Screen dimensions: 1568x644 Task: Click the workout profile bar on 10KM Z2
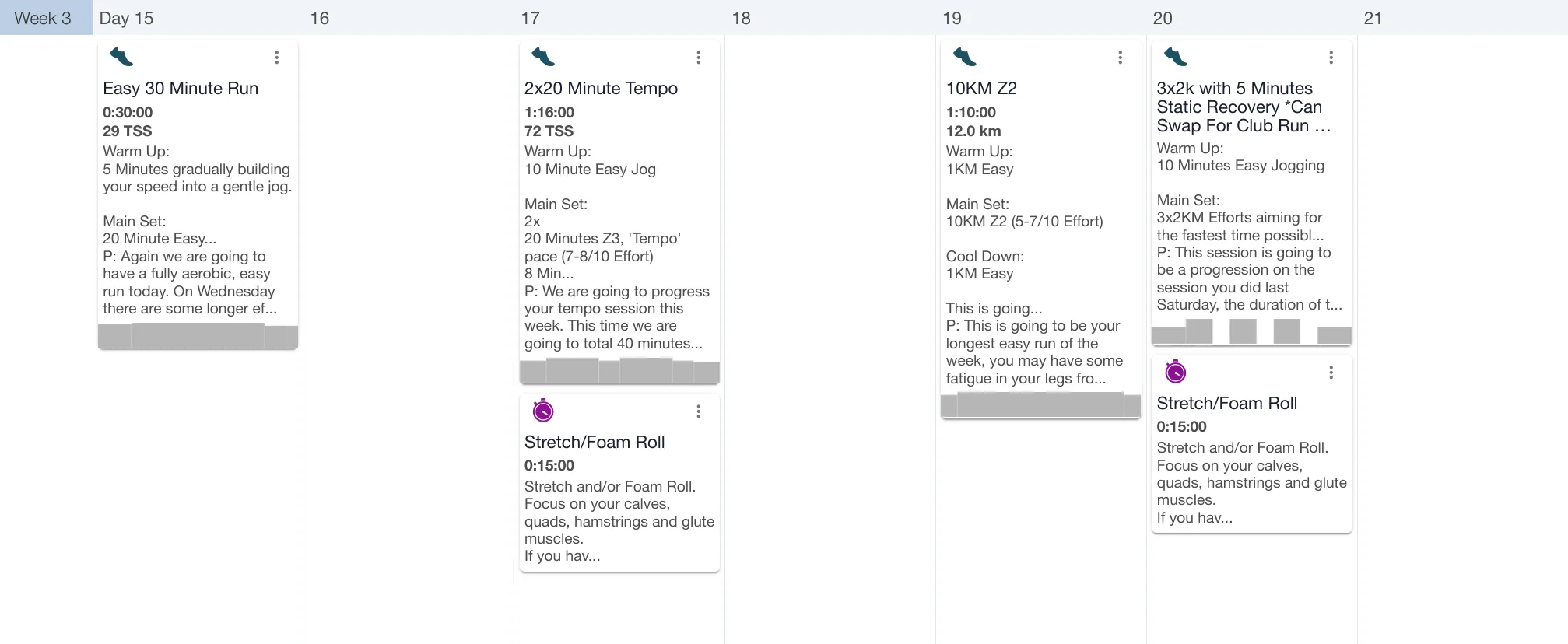tap(1040, 405)
